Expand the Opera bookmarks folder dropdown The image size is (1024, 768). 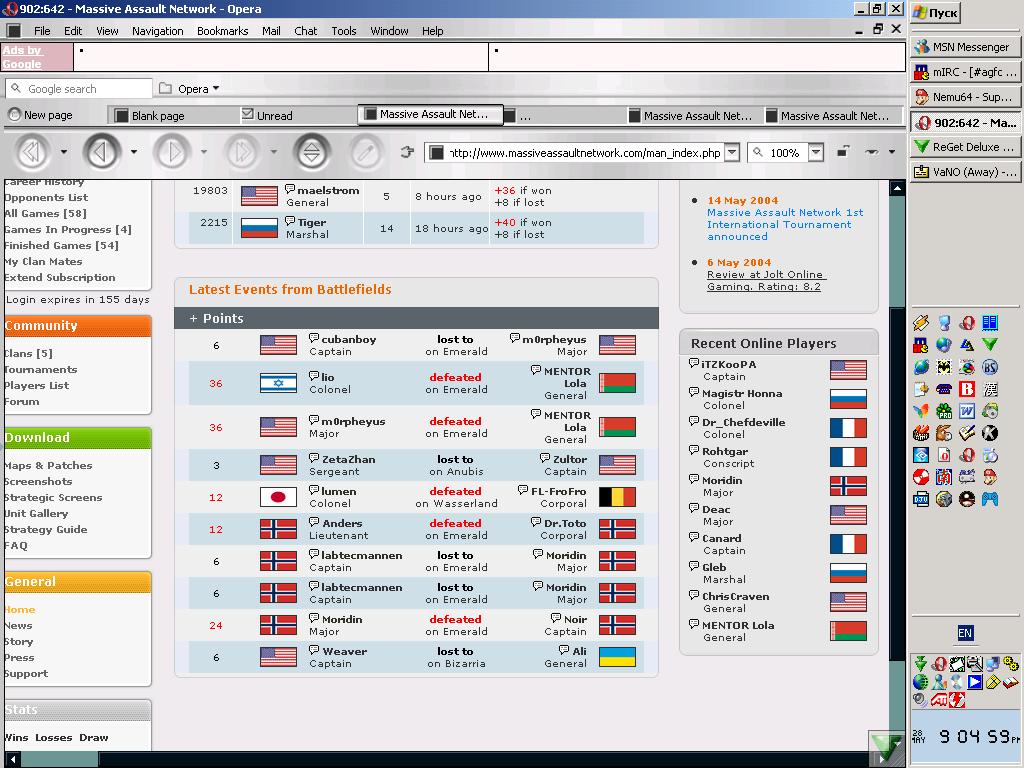click(216, 88)
